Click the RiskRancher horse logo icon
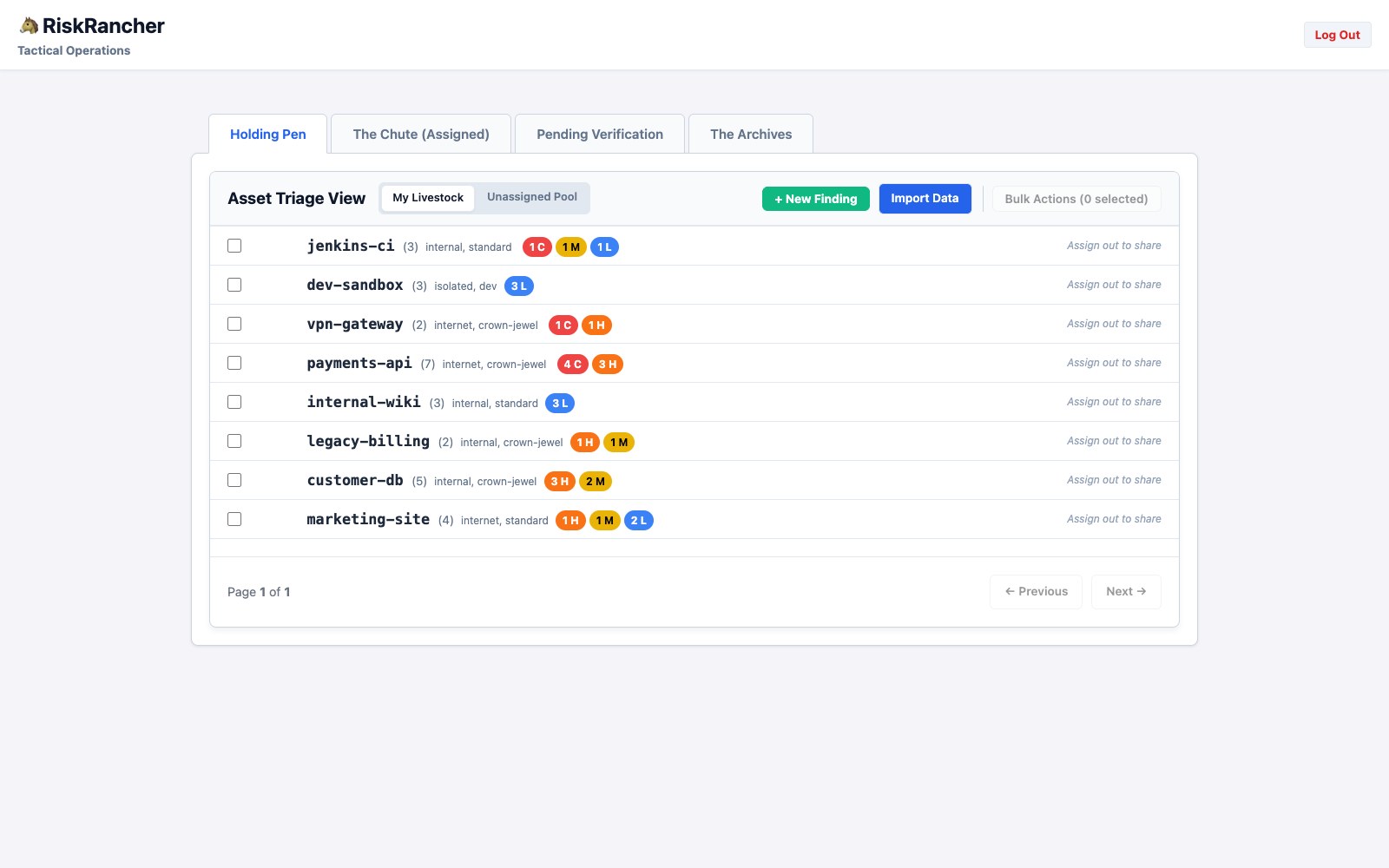Image resolution: width=1389 pixels, height=868 pixels. point(29,26)
